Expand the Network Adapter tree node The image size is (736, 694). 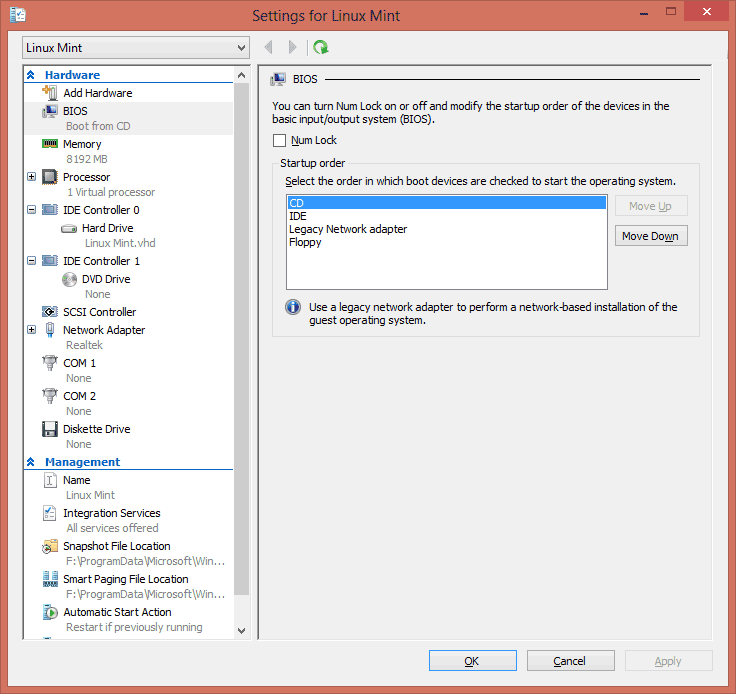[31, 330]
